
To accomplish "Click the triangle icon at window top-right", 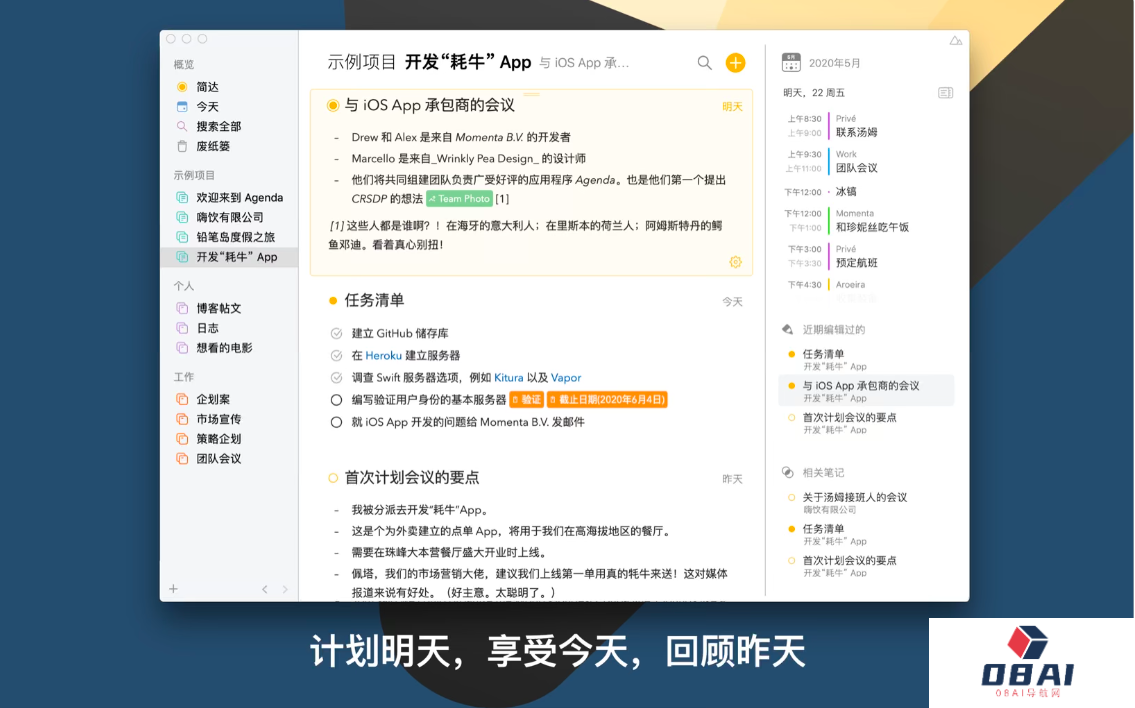I will [955, 41].
